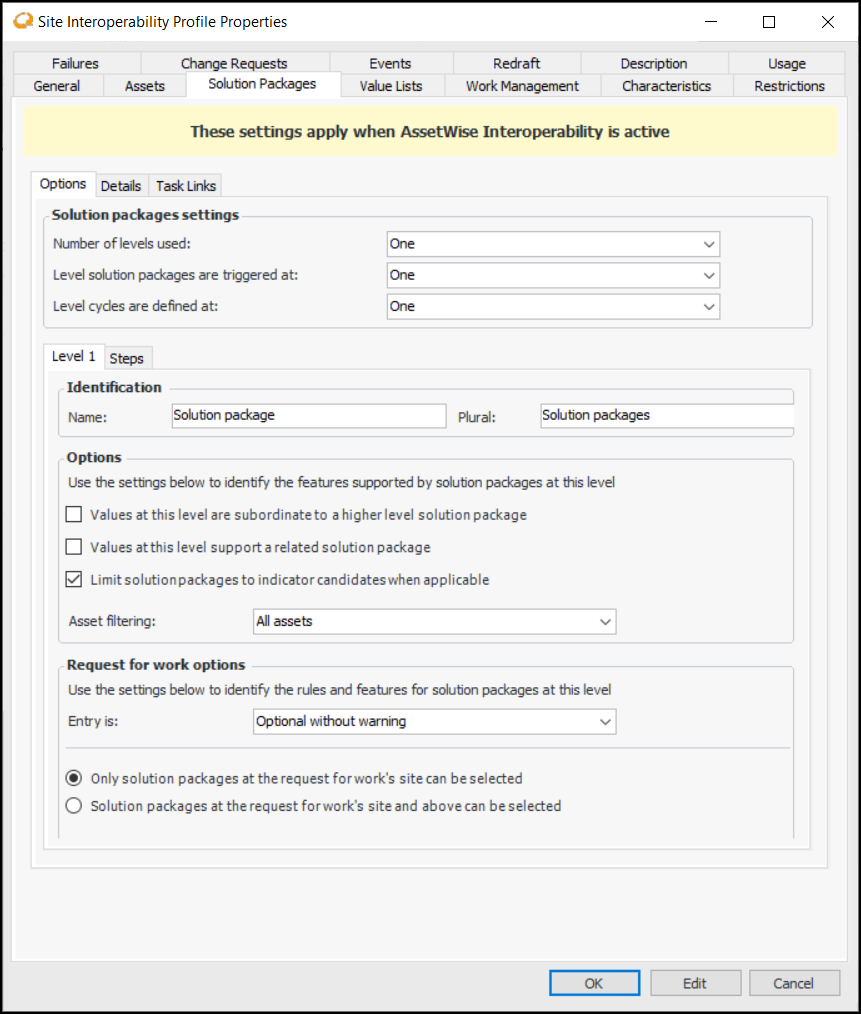Switch to the Details sub-tab
861x1014 pixels.
point(121,186)
